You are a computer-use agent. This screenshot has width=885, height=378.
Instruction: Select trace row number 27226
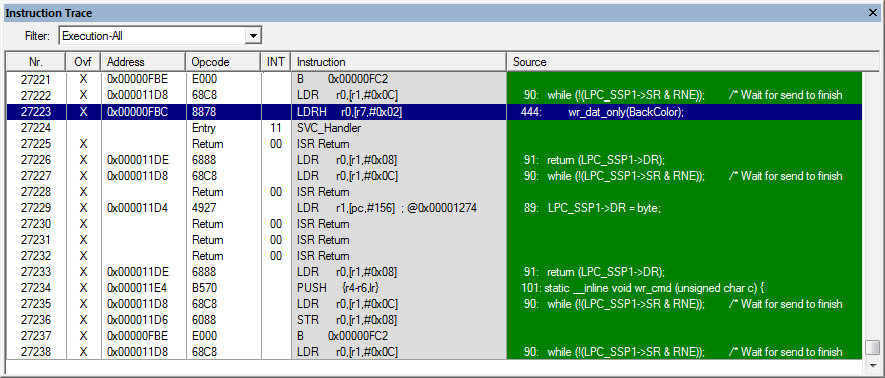coord(434,160)
